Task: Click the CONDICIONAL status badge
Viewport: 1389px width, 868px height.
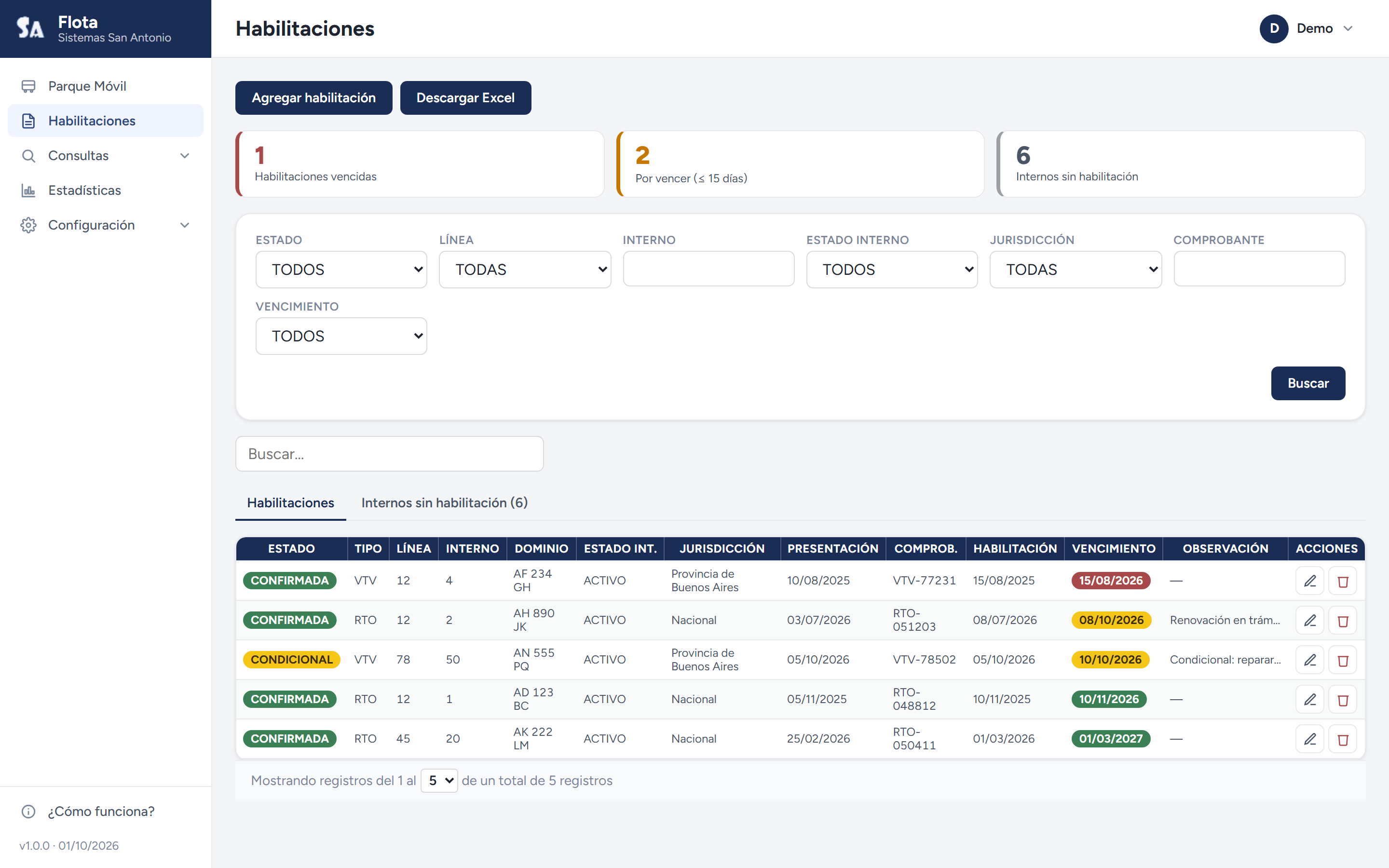Action: pyautogui.click(x=292, y=660)
